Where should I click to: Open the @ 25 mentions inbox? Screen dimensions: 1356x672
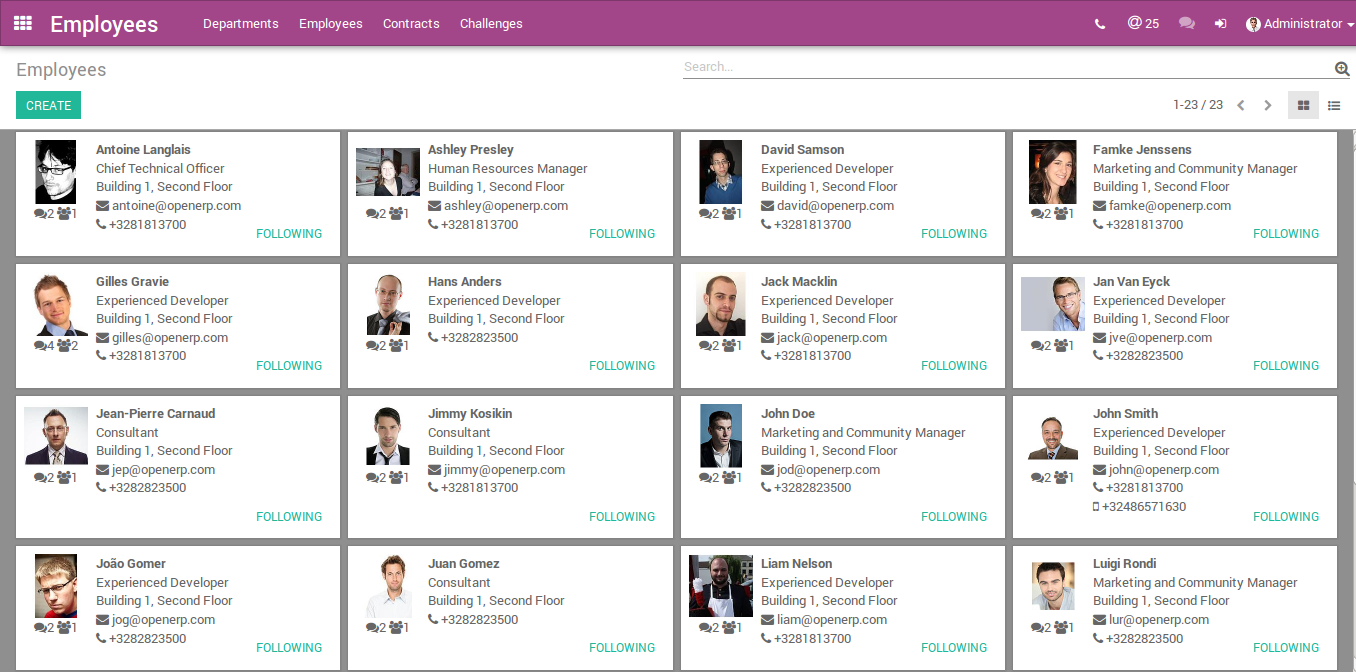pyautogui.click(x=1143, y=23)
